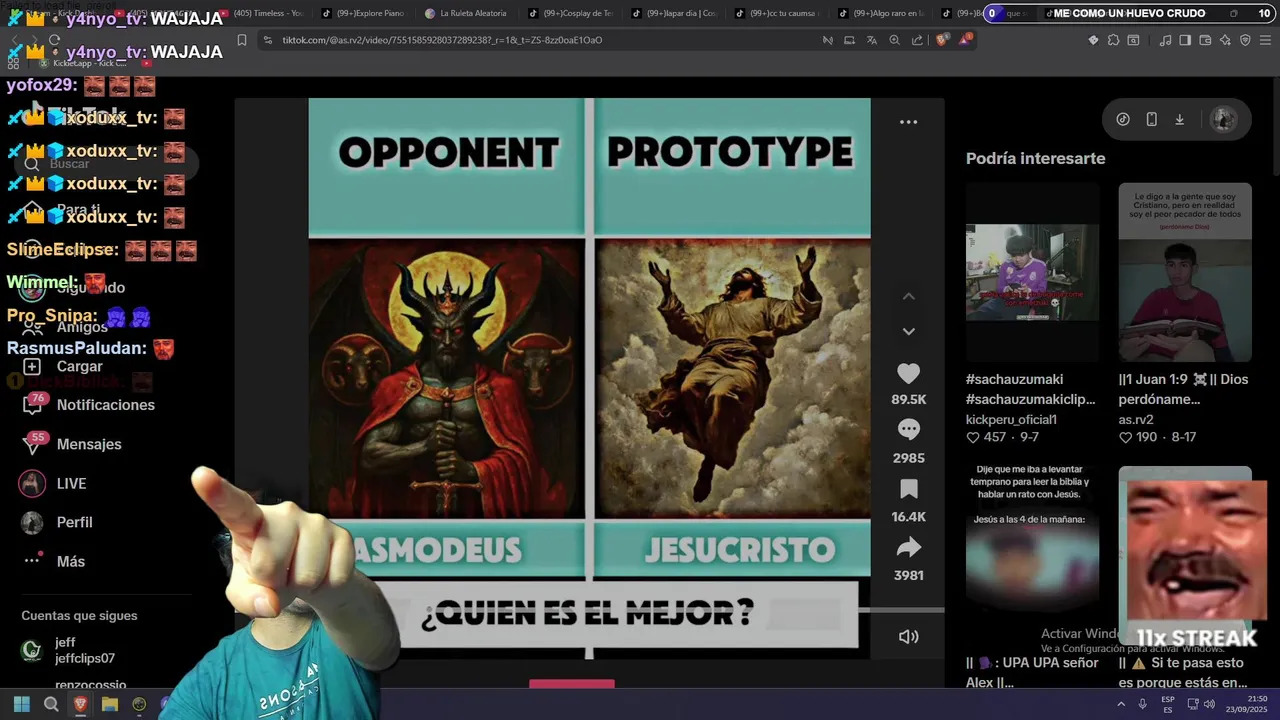Screen dimensions: 1280x720
Task: Open Windows taskbar search icon
Action: tap(51, 704)
